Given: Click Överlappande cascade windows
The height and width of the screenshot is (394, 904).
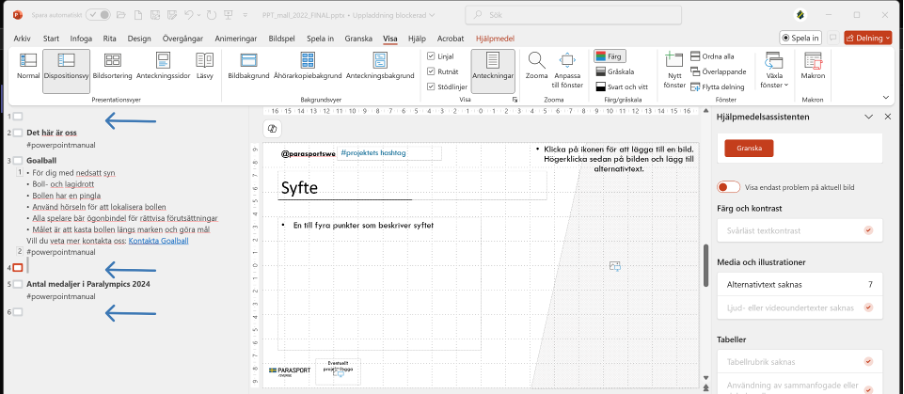Looking at the screenshot, I should pos(718,72).
